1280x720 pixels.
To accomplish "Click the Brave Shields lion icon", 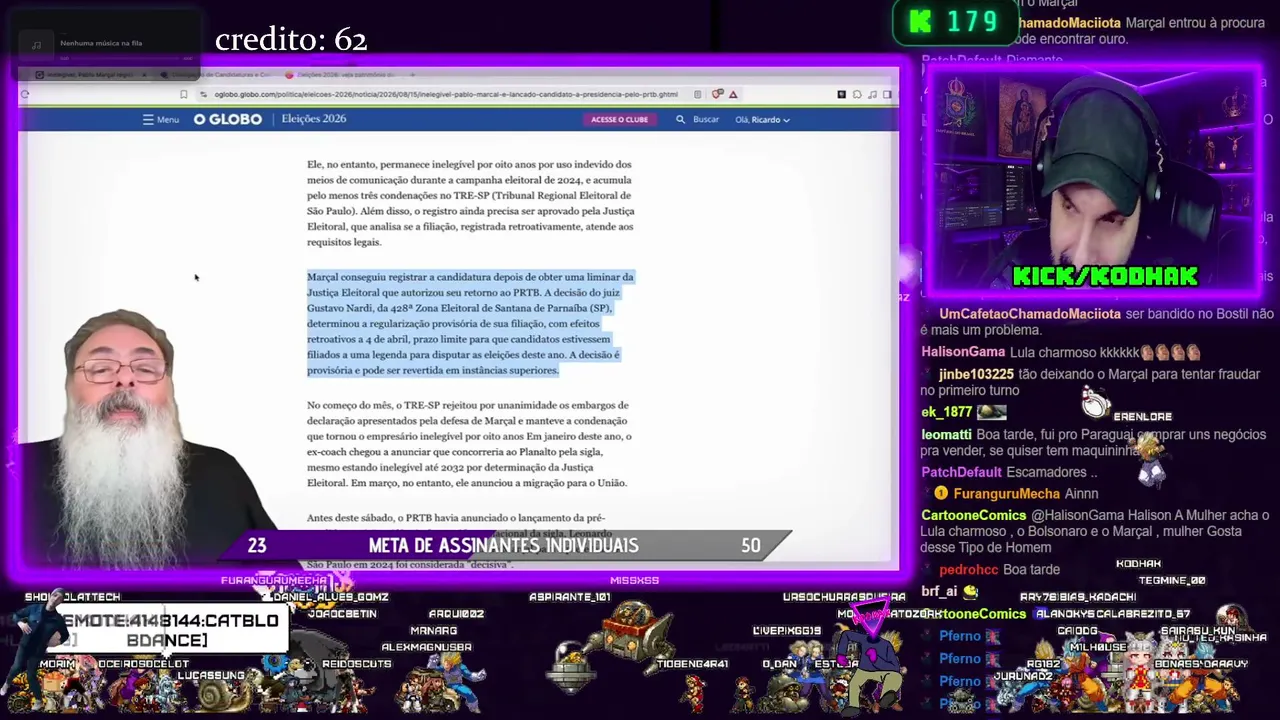I will click(717, 94).
